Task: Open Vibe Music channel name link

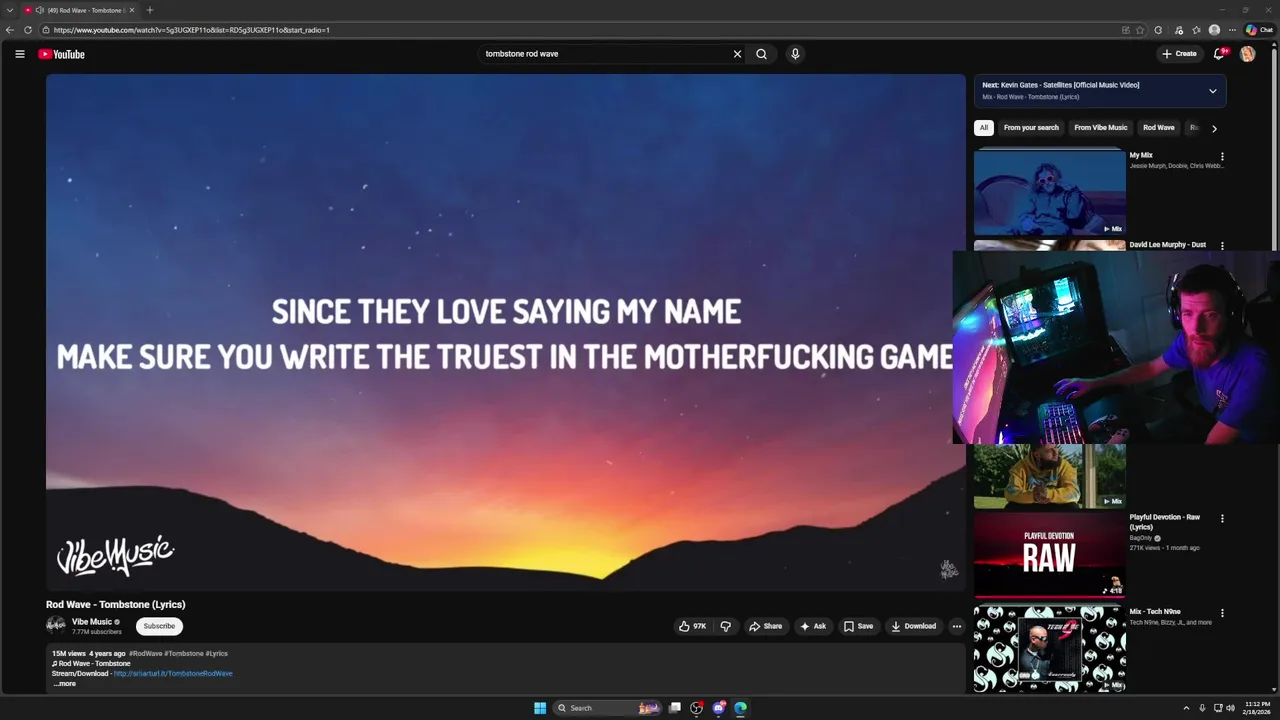Action: pos(92,622)
